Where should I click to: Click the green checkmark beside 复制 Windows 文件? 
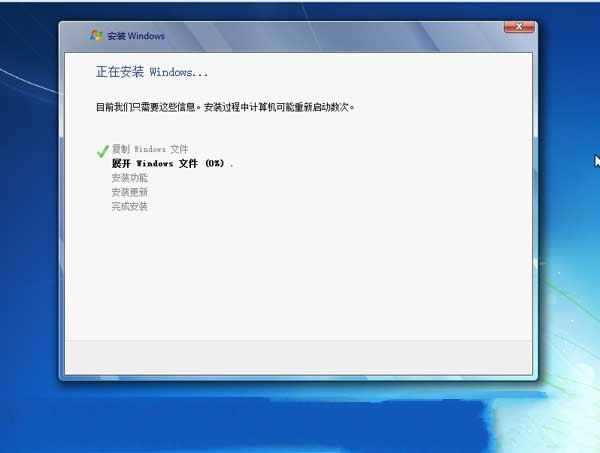pyautogui.click(x=103, y=151)
